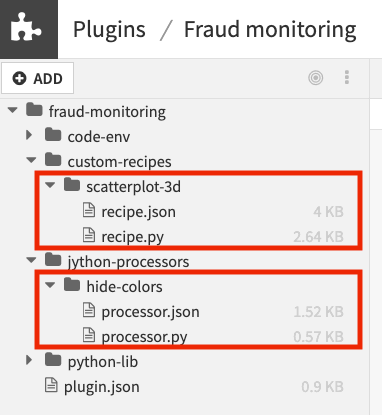The height and width of the screenshot is (415, 382).
Task: Select the hide-colors folder label
Action: 124,287
